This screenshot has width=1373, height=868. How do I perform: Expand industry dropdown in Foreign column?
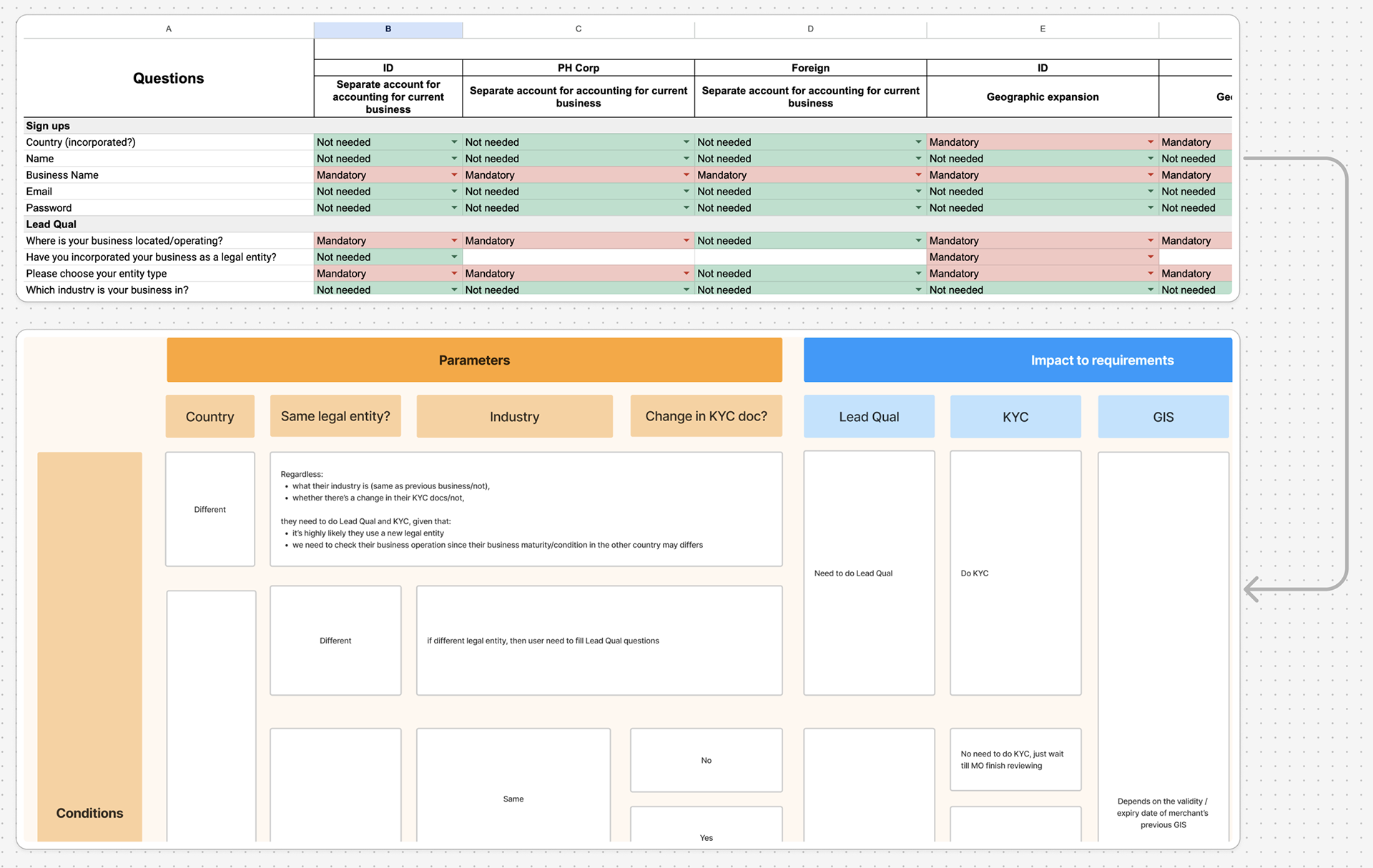click(x=918, y=290)
